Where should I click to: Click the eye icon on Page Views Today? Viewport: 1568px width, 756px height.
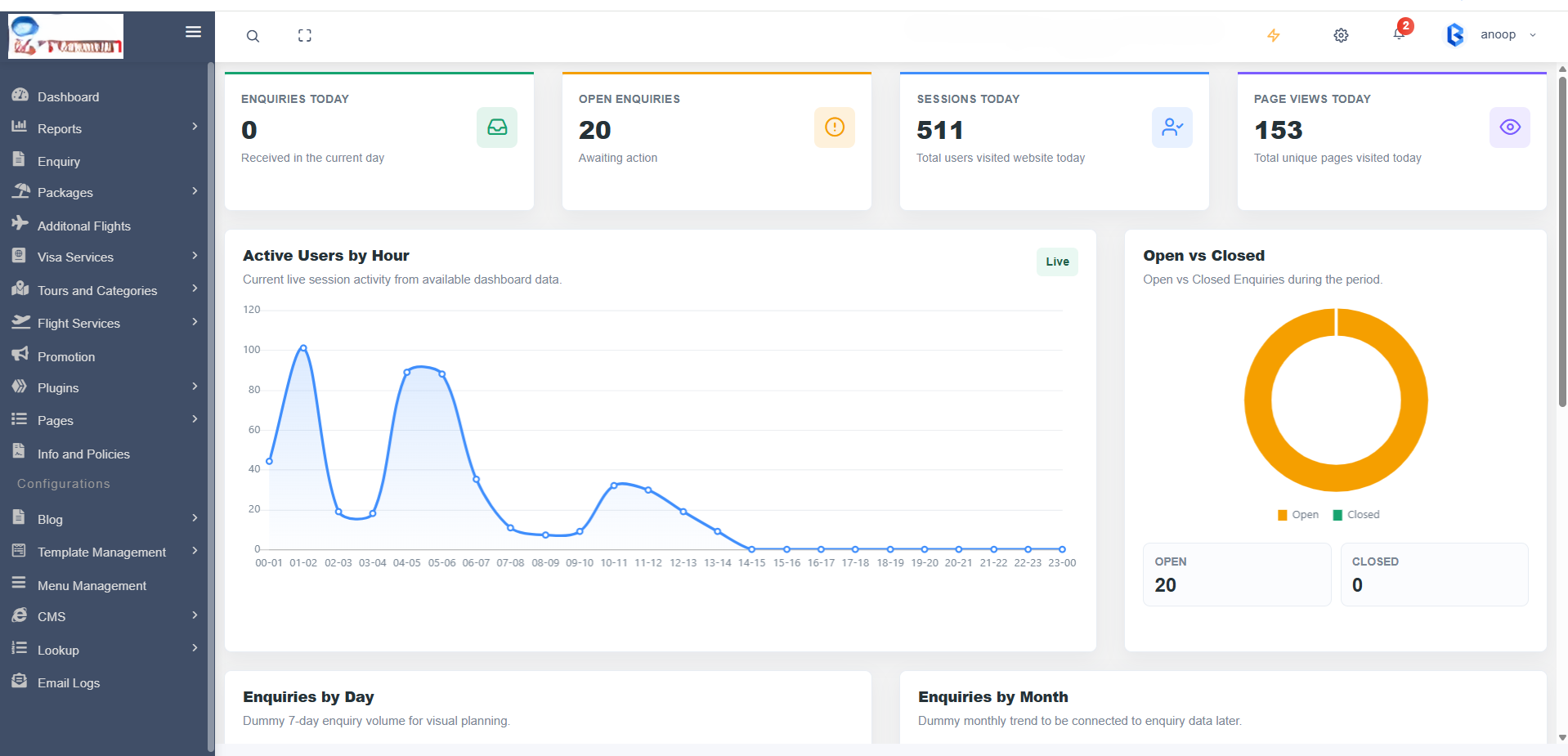[x=1510, y=127]
